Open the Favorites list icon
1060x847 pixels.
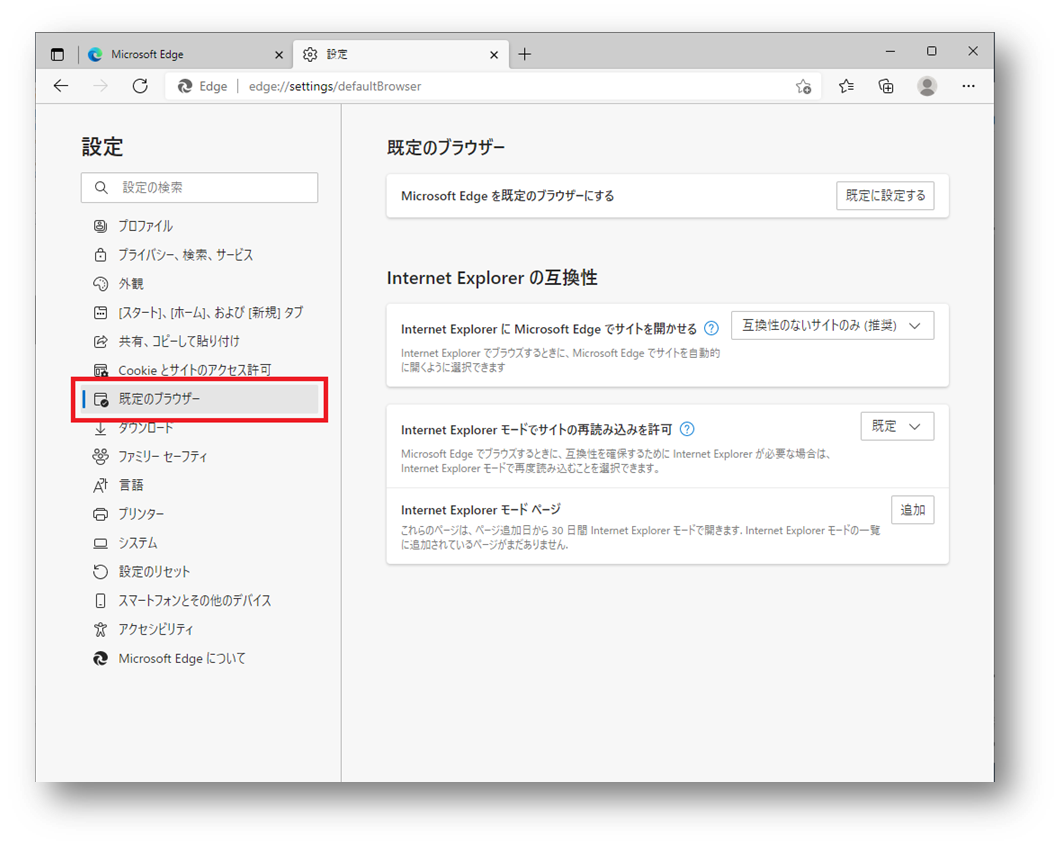click(x=846, y=86)
